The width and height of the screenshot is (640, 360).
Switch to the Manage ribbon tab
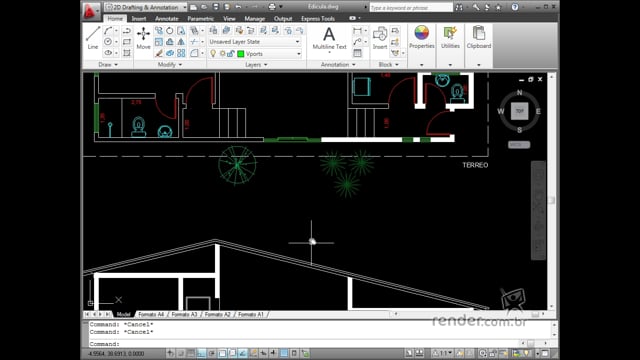(255, 19)
